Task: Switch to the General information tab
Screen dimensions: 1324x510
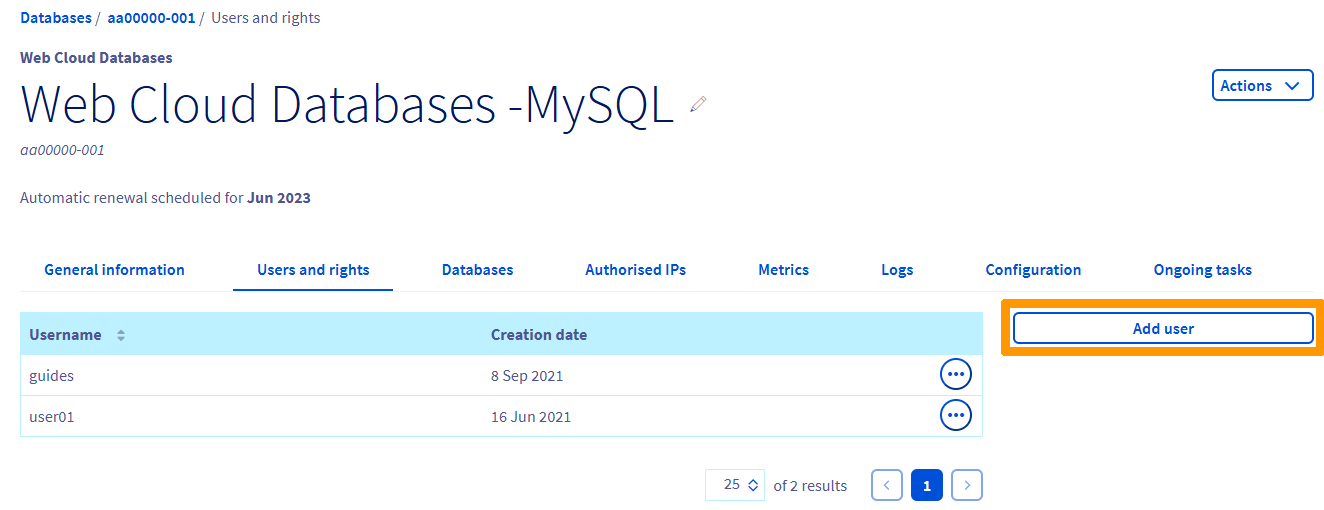Action: [x=114, y=270]
